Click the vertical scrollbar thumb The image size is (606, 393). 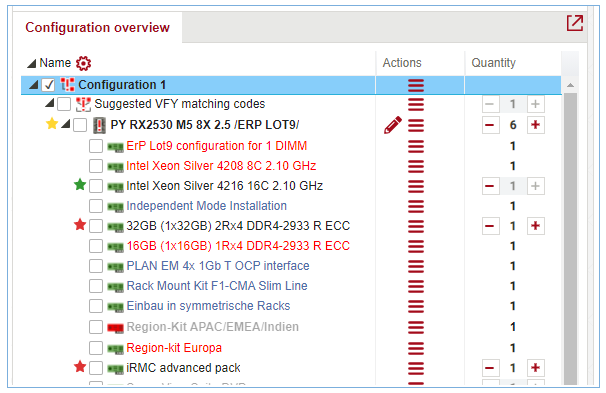pyautogui.click(x=570, y=239)
